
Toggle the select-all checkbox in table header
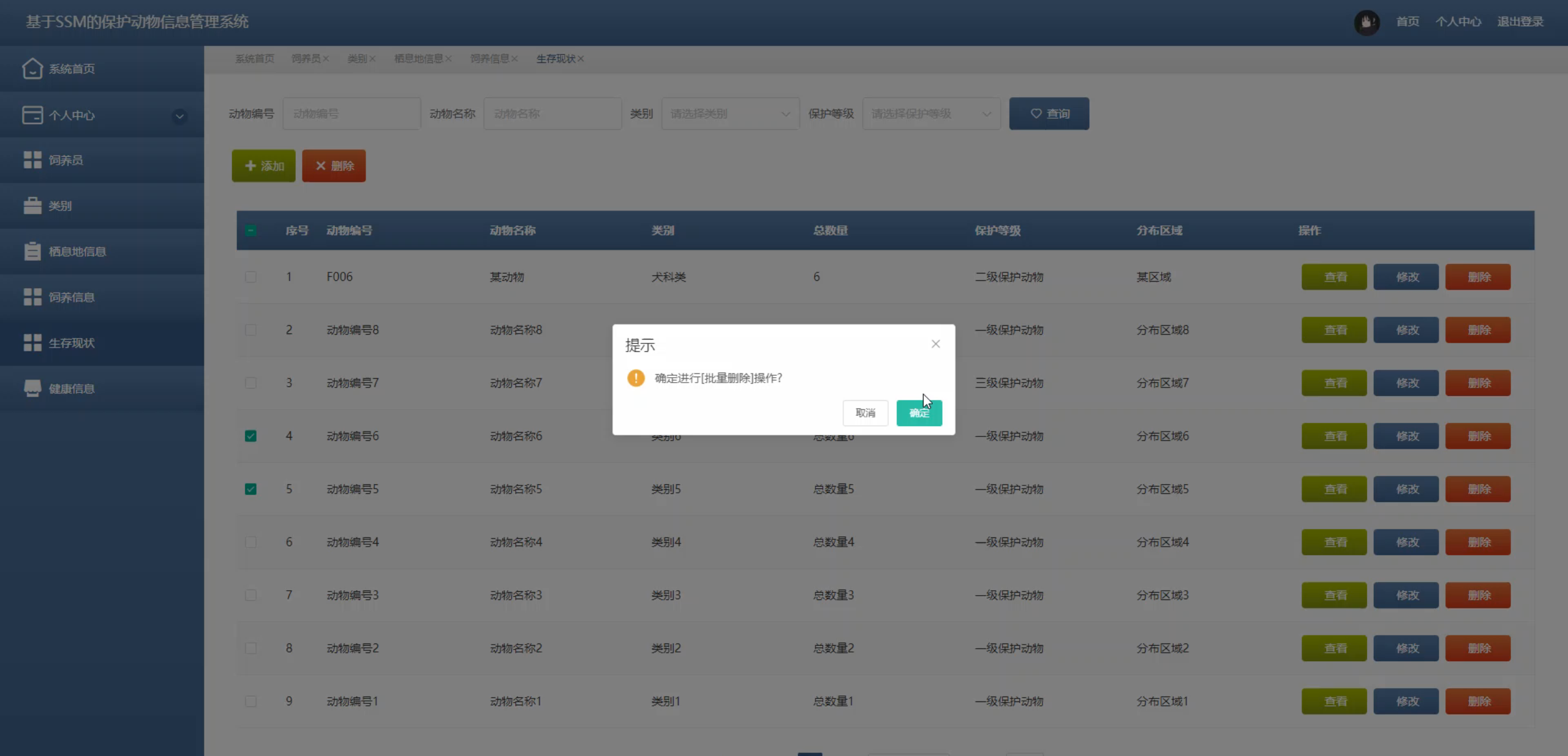pos(251,231)
